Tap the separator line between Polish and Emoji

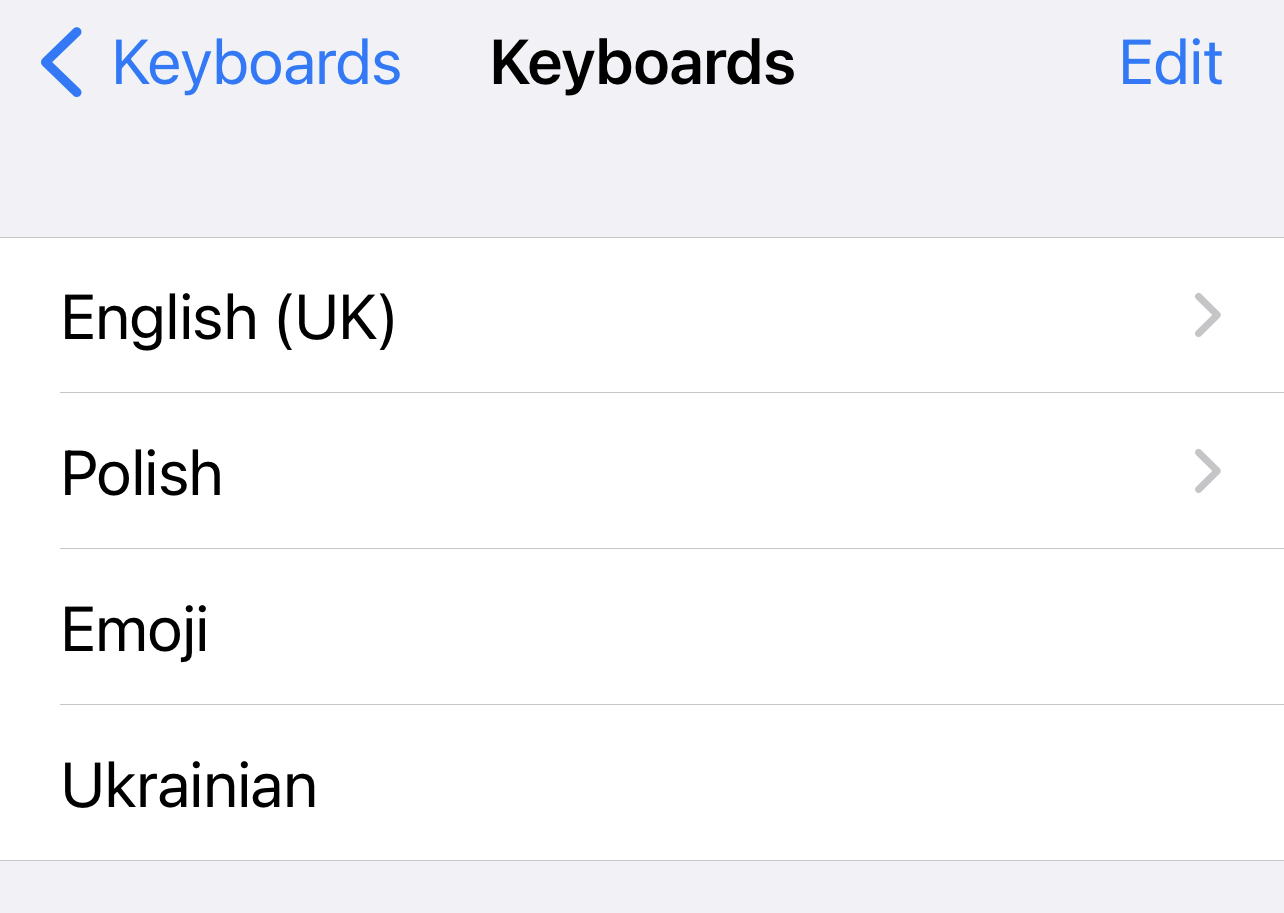tap(670, 548)
